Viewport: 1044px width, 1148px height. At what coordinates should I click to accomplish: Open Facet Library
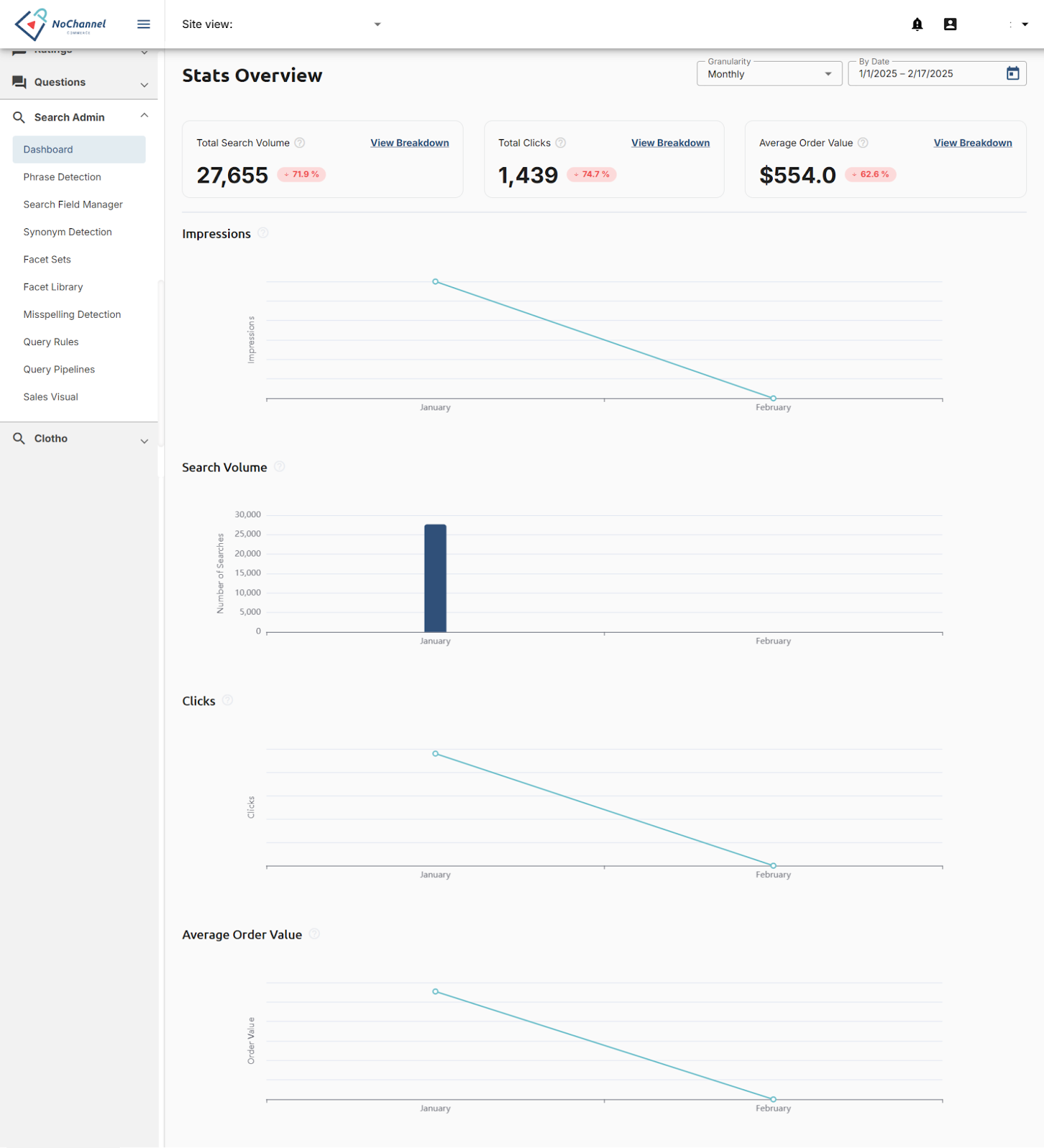53,287
